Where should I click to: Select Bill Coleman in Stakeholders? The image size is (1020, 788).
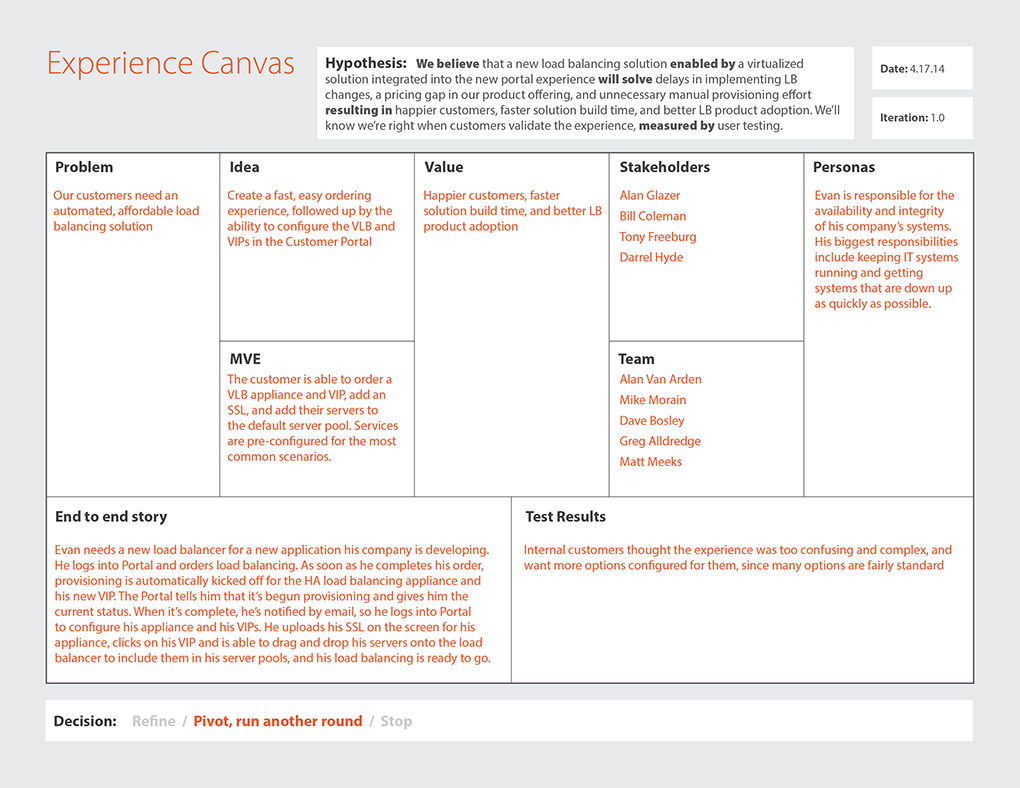[x=652, y=216]
